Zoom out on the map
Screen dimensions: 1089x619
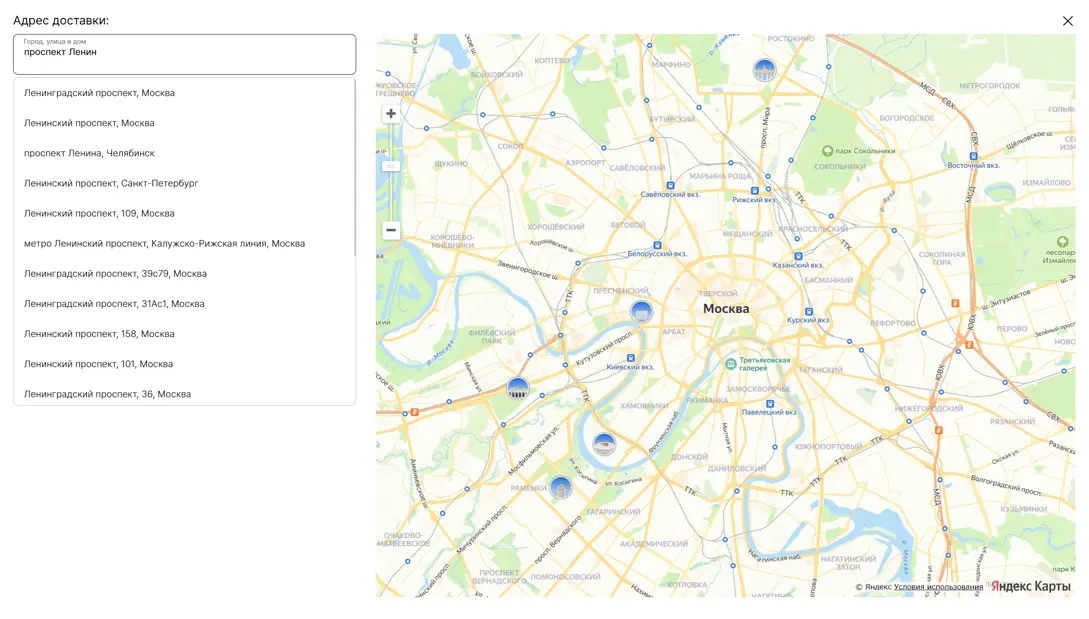click(x=391, y=230)
